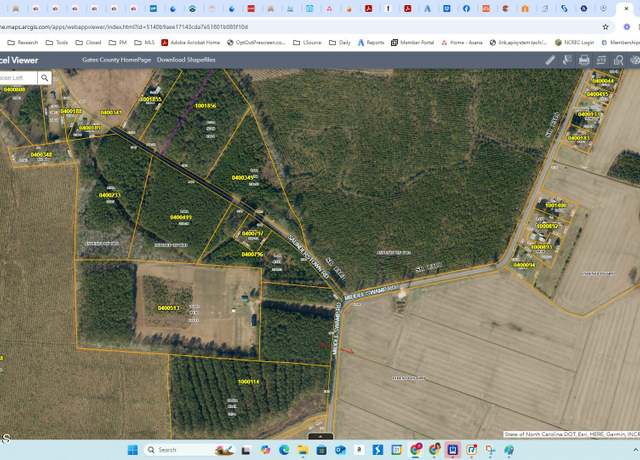Select parcel label 0400348 on map

tap(41, 155)
